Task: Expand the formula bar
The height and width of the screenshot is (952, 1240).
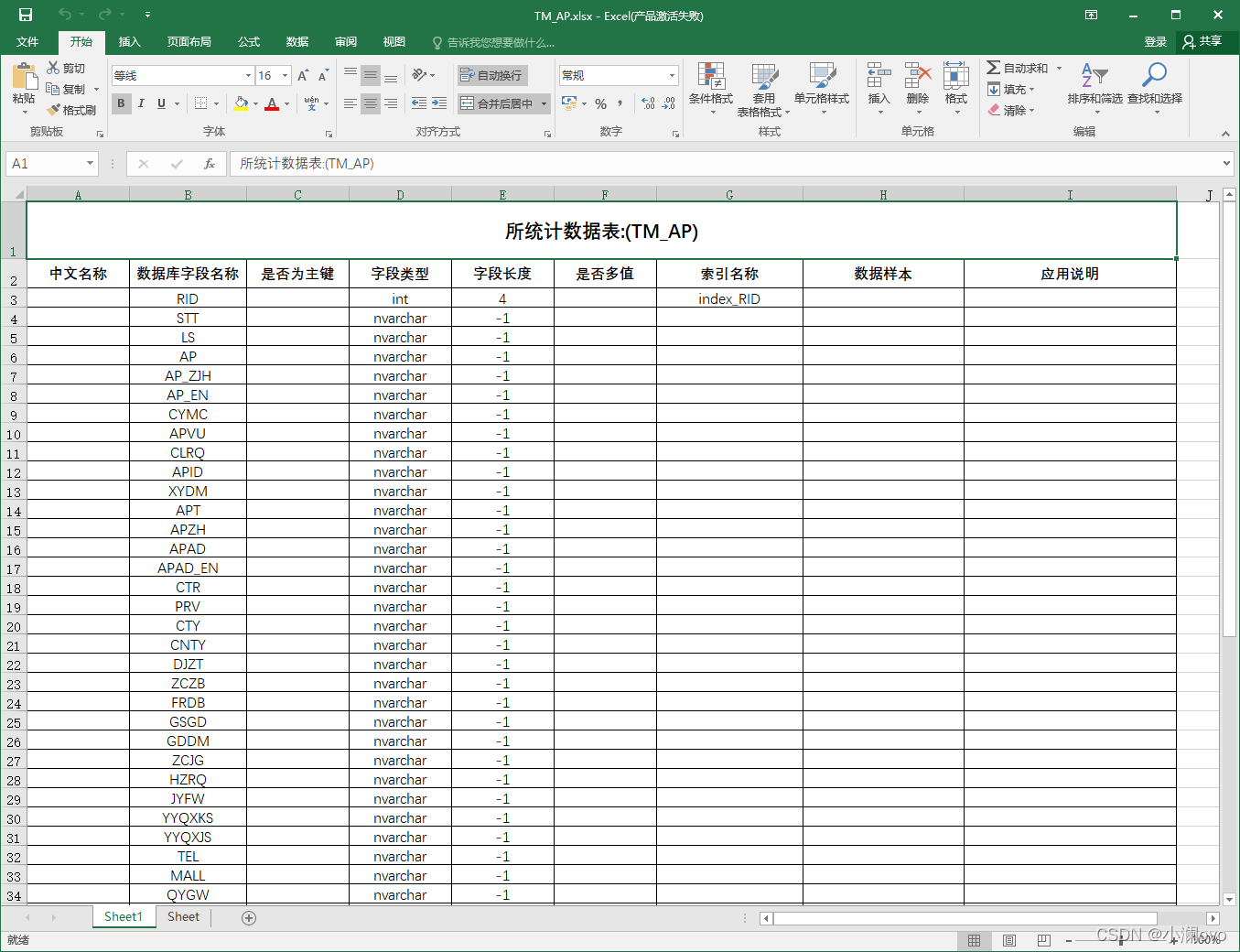Action: pyautogui.click(x=1227, y=163)
